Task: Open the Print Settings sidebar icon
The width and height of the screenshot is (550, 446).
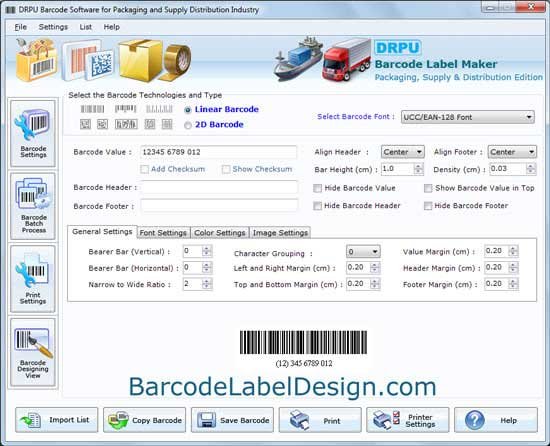Action: (x=33, y=279)
